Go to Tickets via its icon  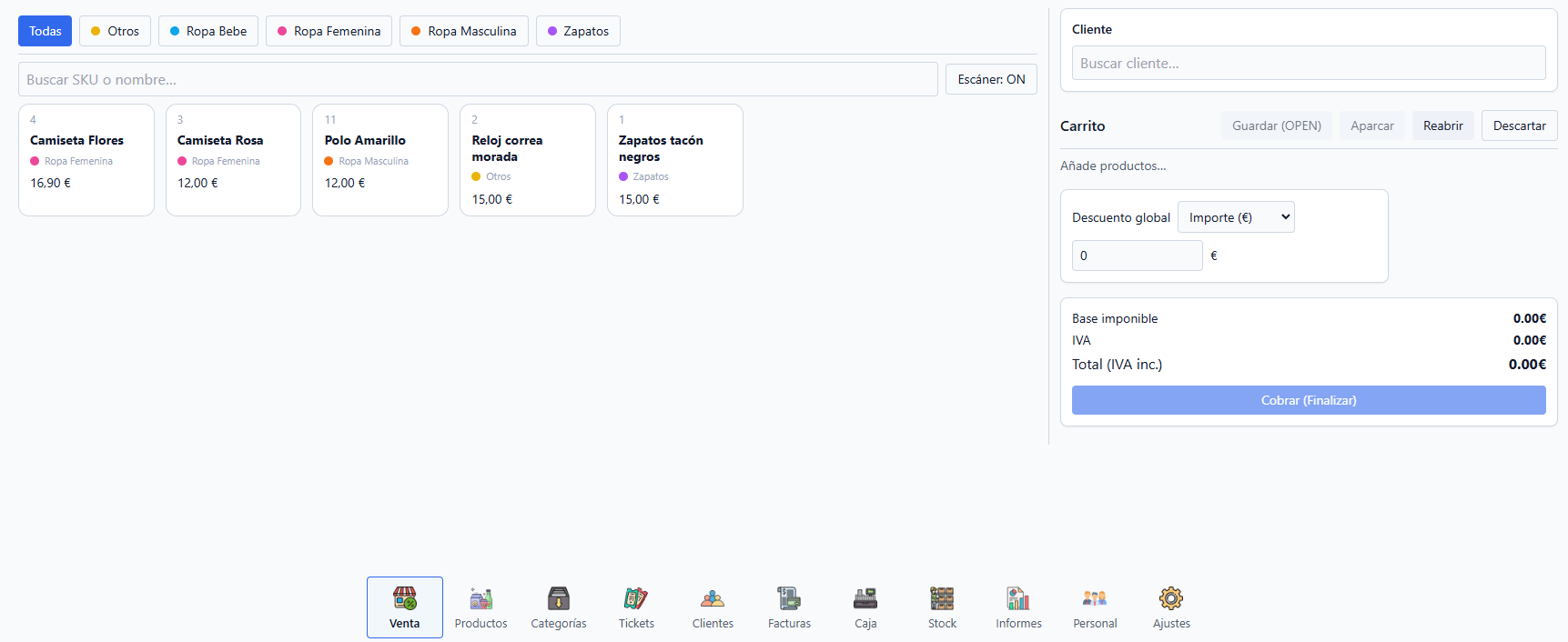tap(636, 598)
